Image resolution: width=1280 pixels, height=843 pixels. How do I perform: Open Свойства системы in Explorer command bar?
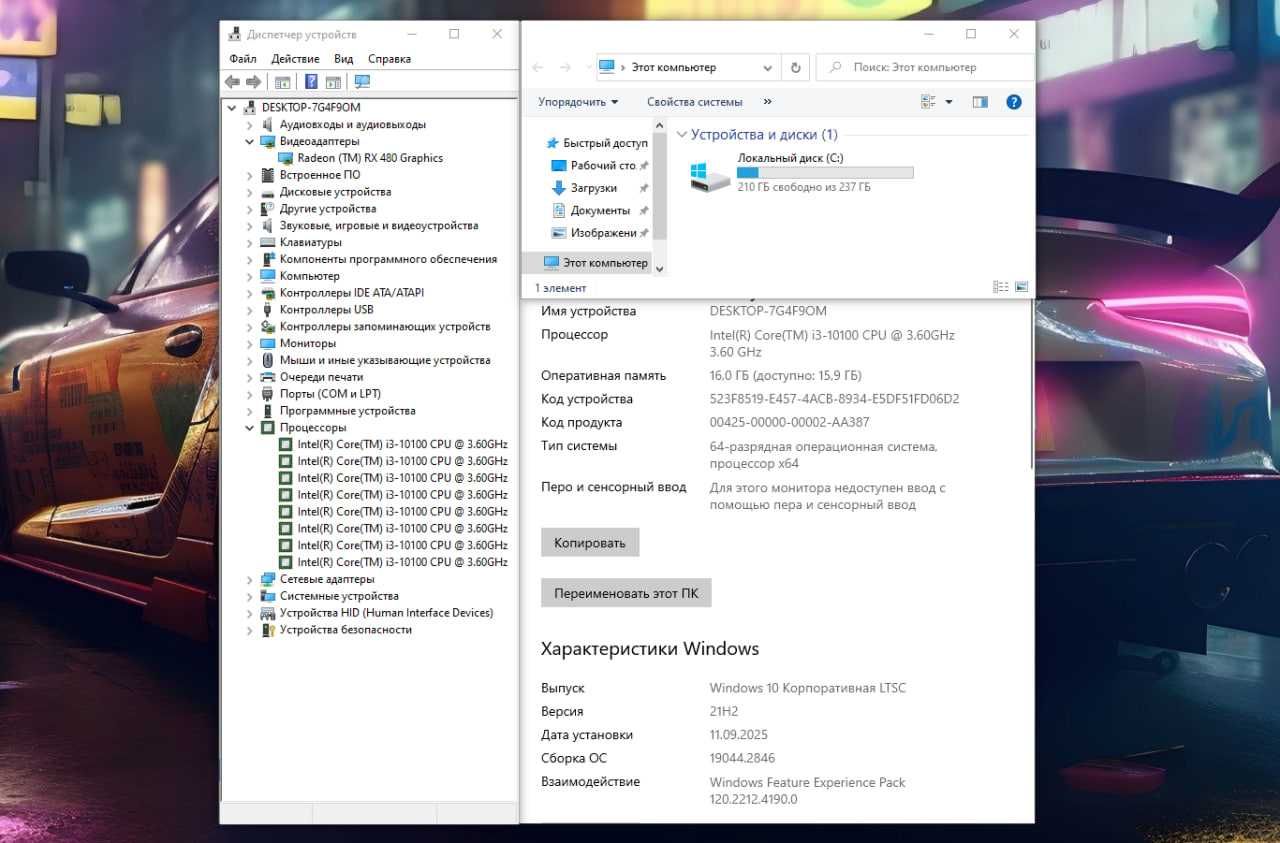pos(695,102)
